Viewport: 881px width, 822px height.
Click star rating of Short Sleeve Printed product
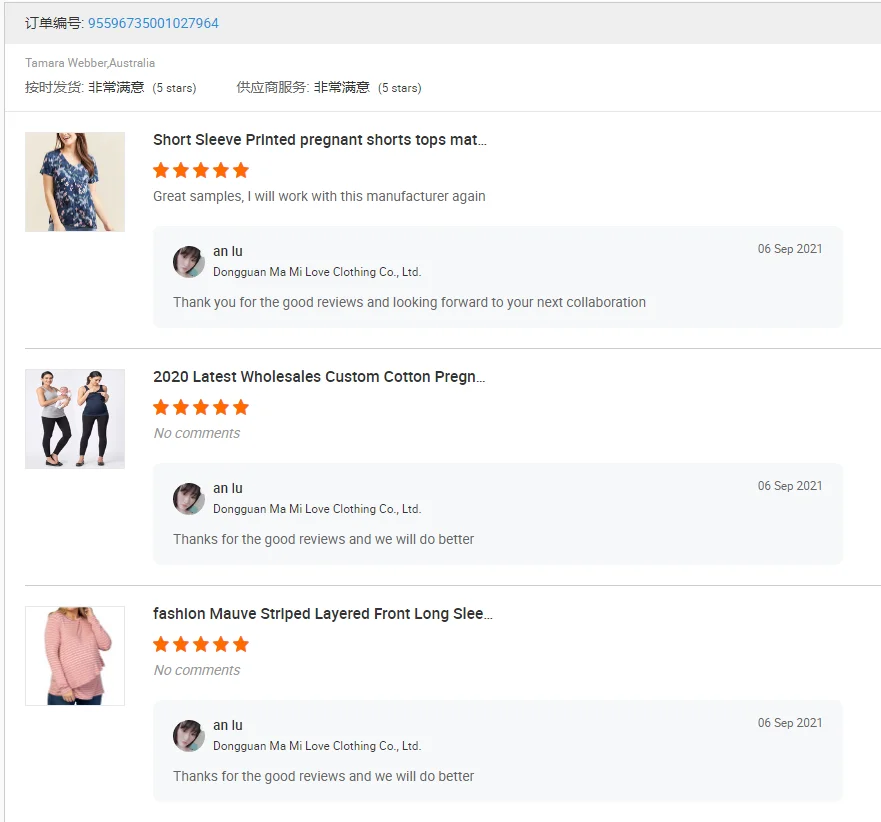point(201,170)
